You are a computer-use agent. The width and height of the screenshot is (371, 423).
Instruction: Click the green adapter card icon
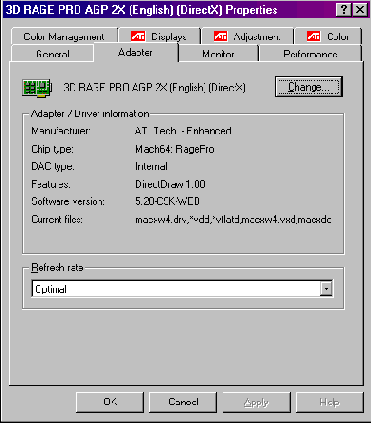36,88
